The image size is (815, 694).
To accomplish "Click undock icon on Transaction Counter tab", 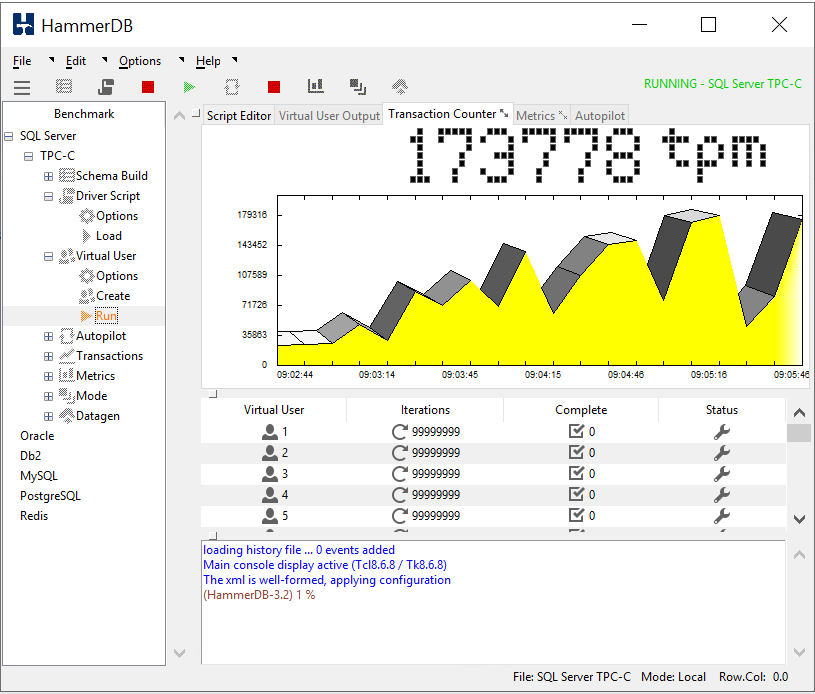I will click(504, 113).
